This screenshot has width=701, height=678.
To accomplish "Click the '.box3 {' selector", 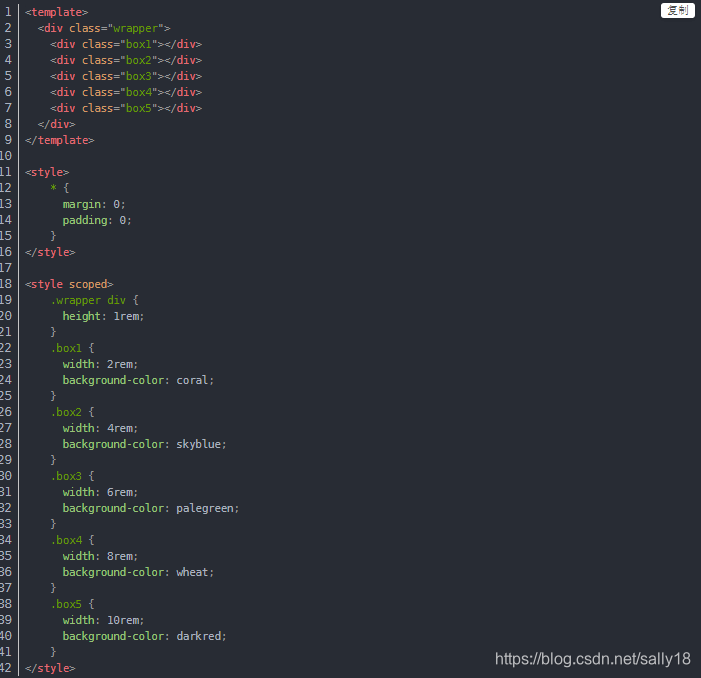I will (x=72, y=476).
